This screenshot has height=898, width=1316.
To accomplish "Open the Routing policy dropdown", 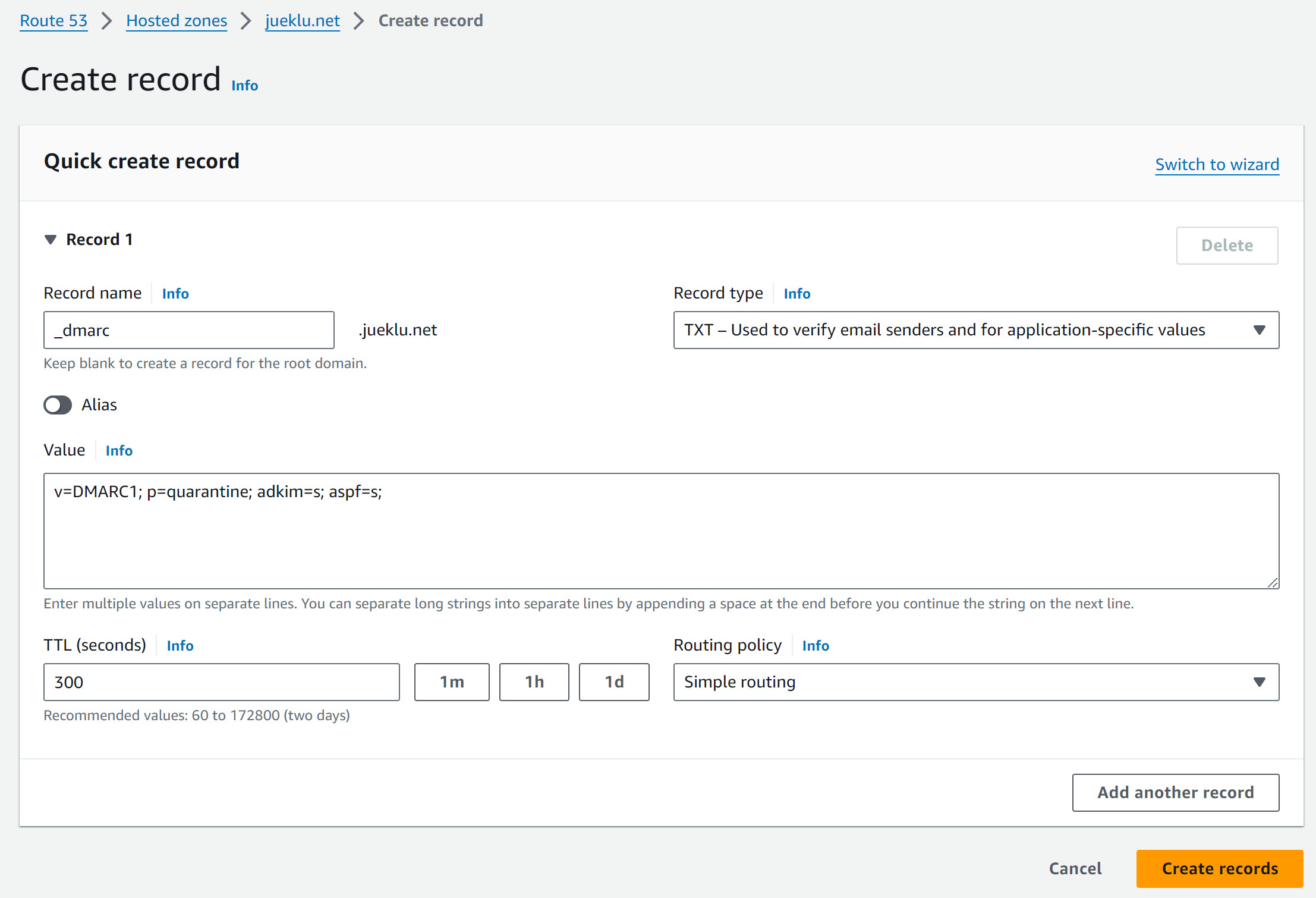I will click(x=975, y=682).
